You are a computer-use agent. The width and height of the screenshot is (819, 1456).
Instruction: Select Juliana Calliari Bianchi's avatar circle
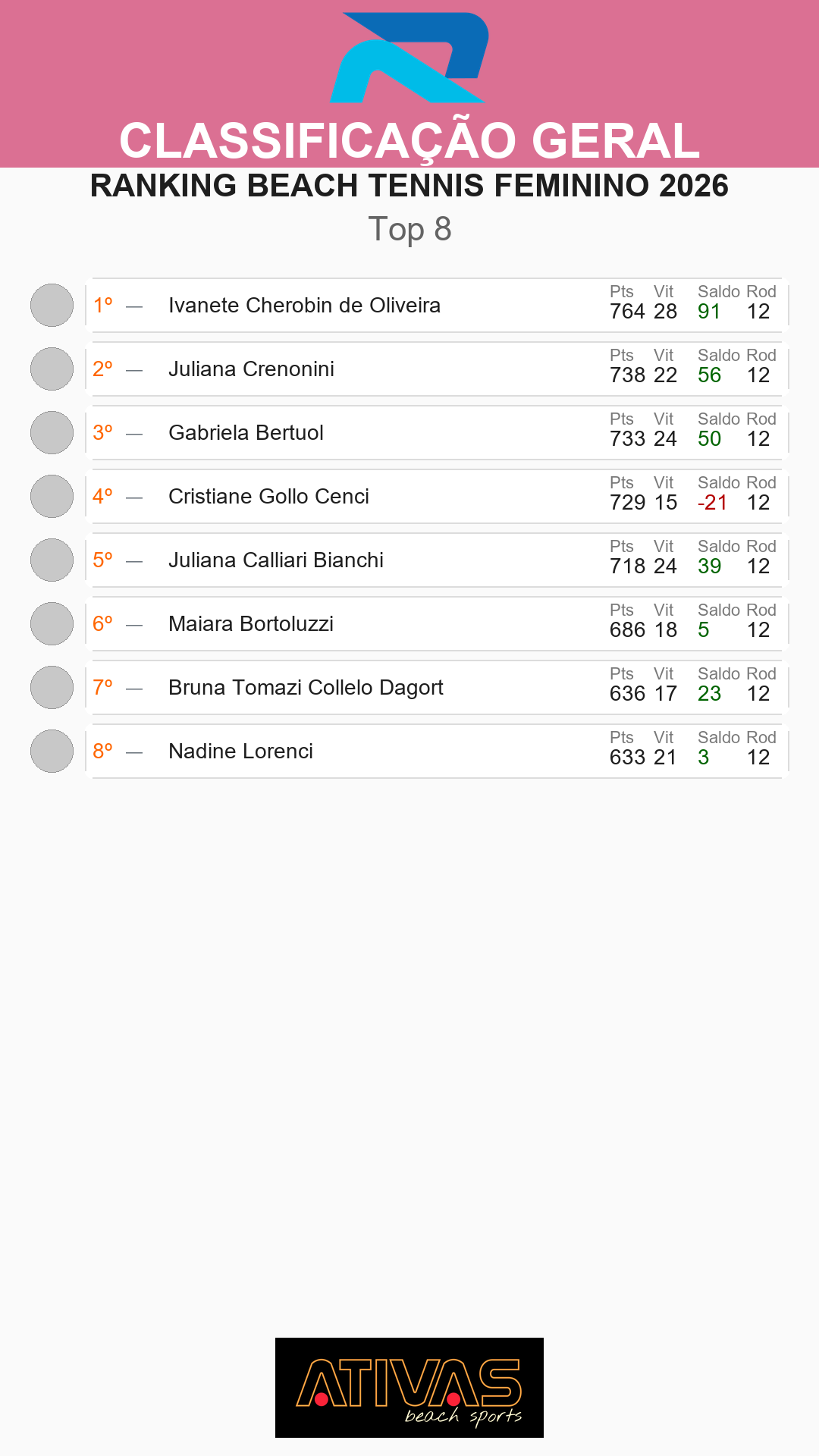[x=52, y=560]
